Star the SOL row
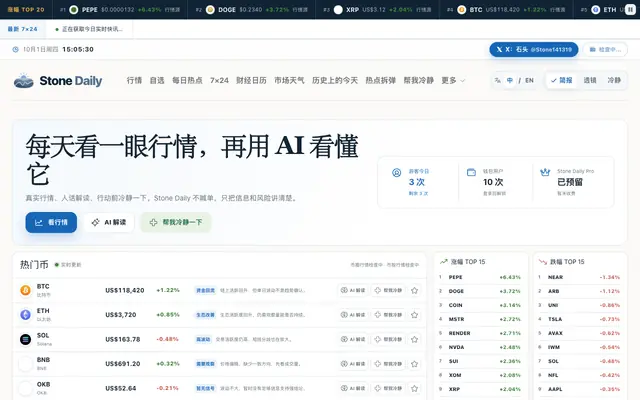 click(414, 339)
